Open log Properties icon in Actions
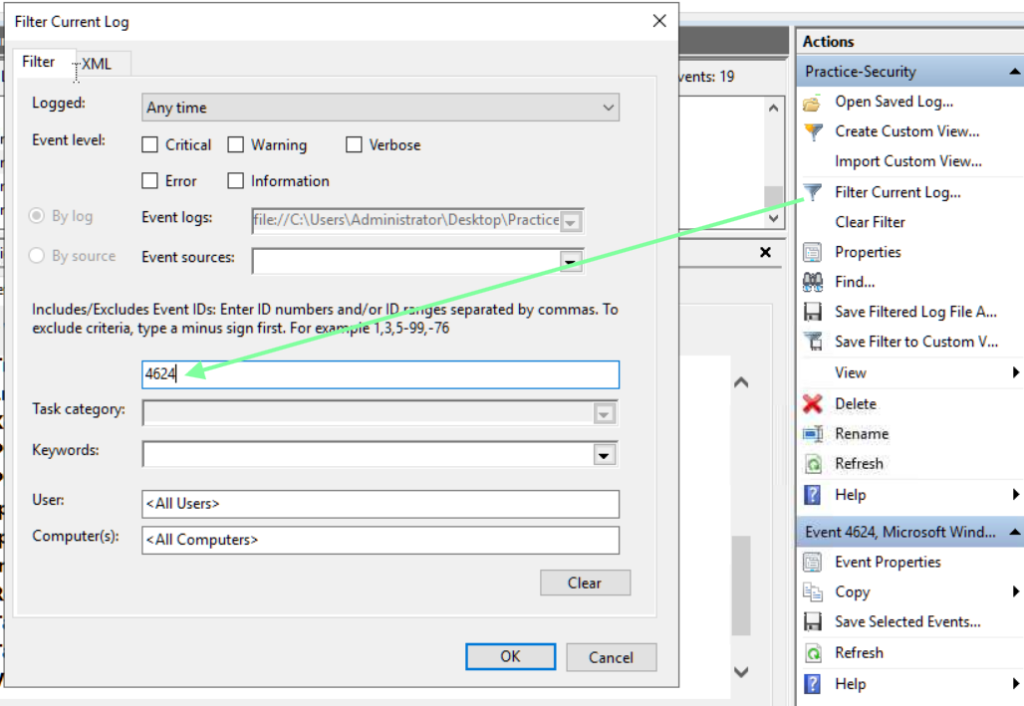This screenshot has height=706, width=1024. coord(813,252)
